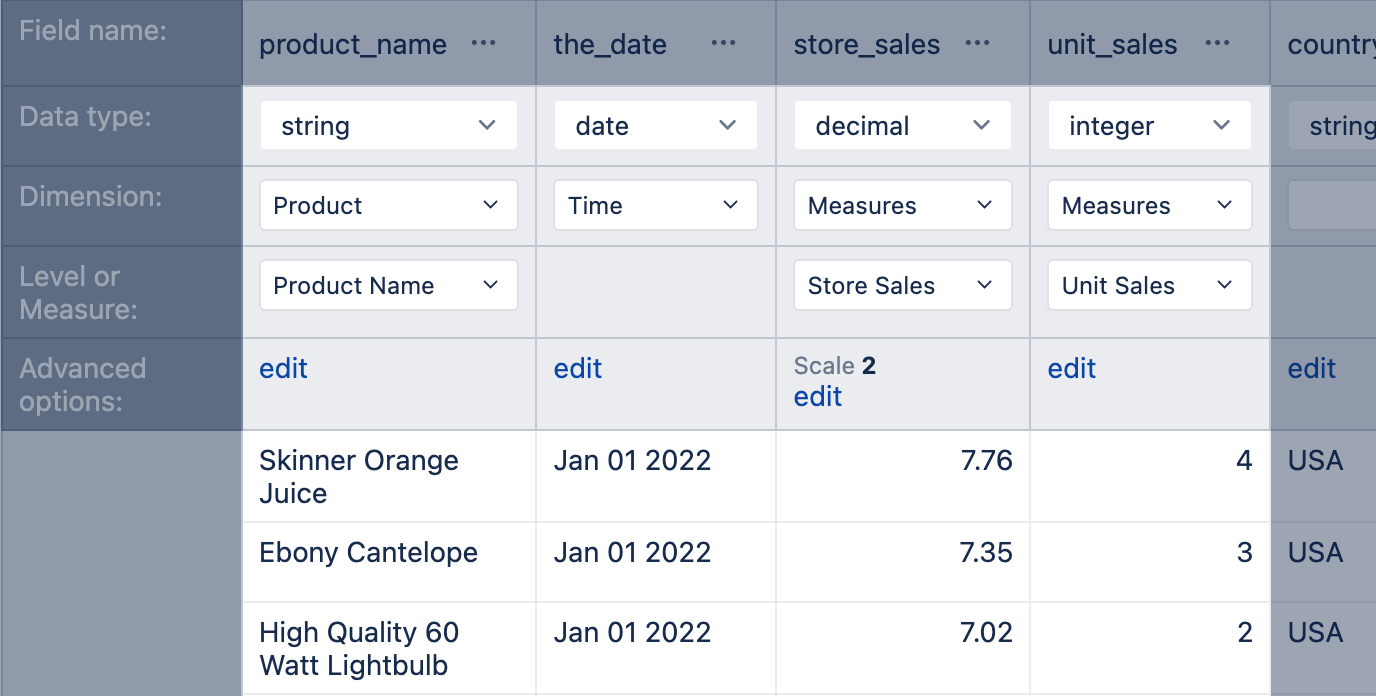The image size is (1376, 696).
Task: Open the data type dropdown showing string
Action: (x=388, y=125)
